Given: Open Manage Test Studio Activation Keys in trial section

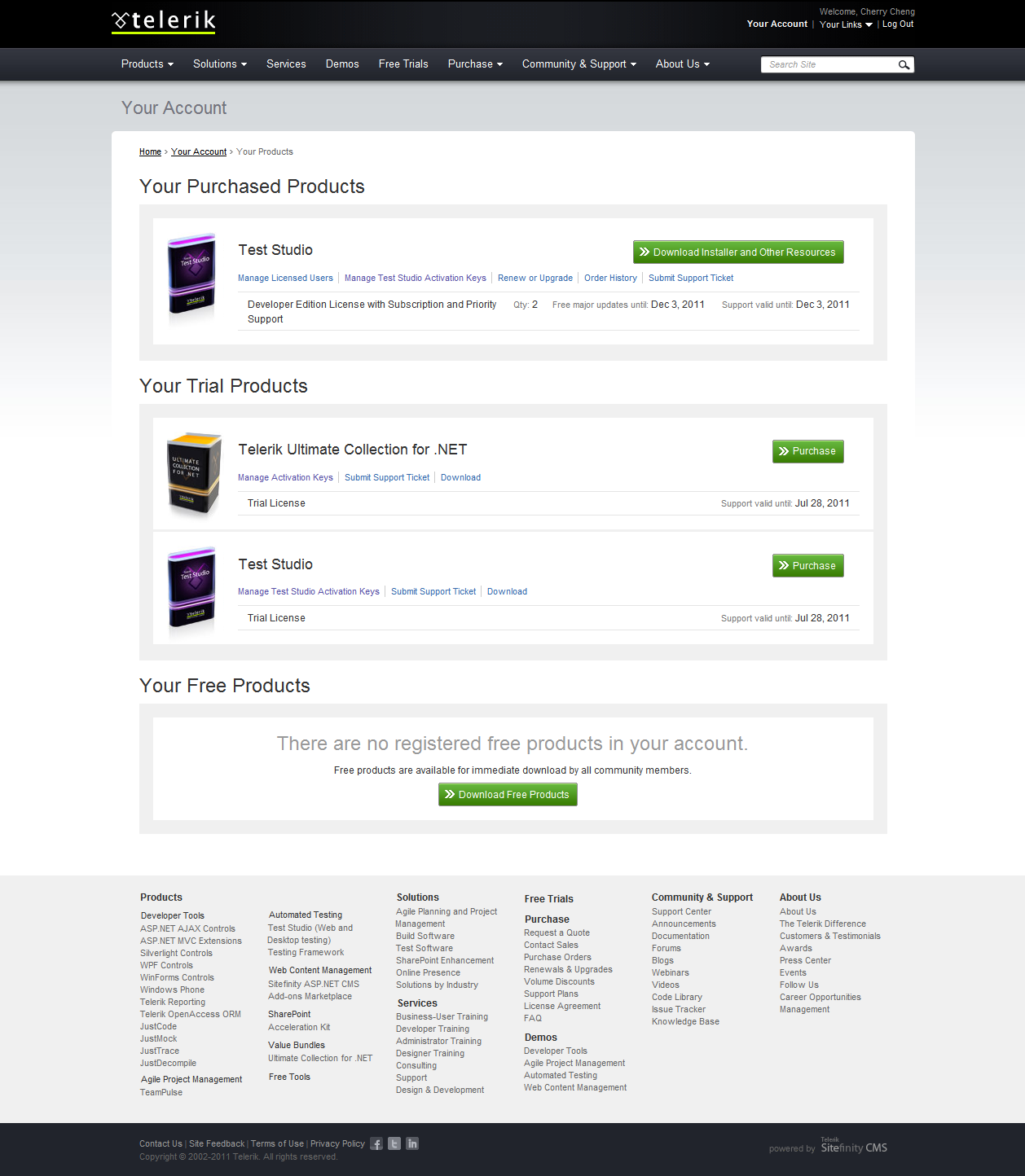Looking at the screenshot, I should pos(309,591).
